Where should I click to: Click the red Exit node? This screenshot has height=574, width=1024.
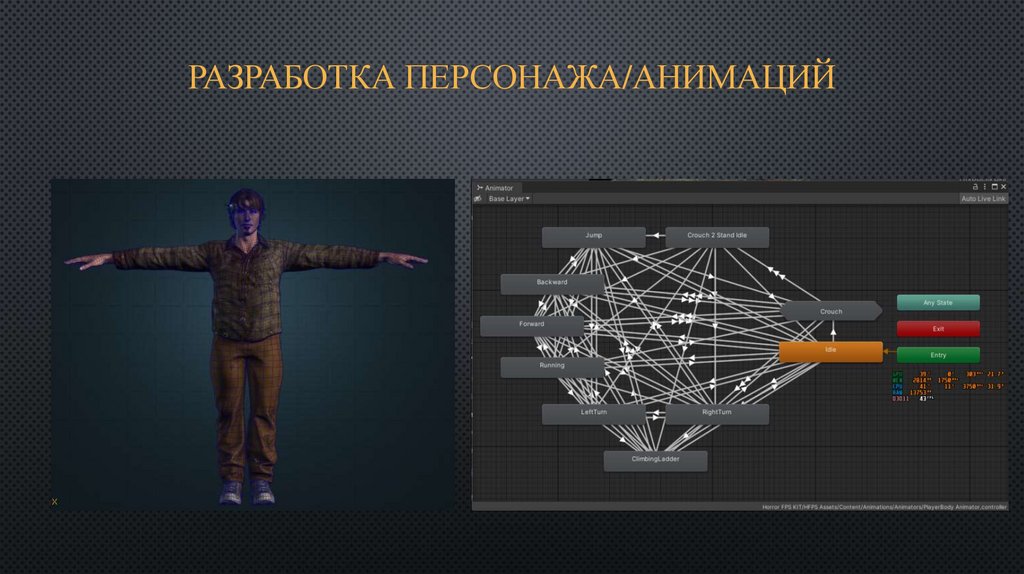[x=938, y=328]
